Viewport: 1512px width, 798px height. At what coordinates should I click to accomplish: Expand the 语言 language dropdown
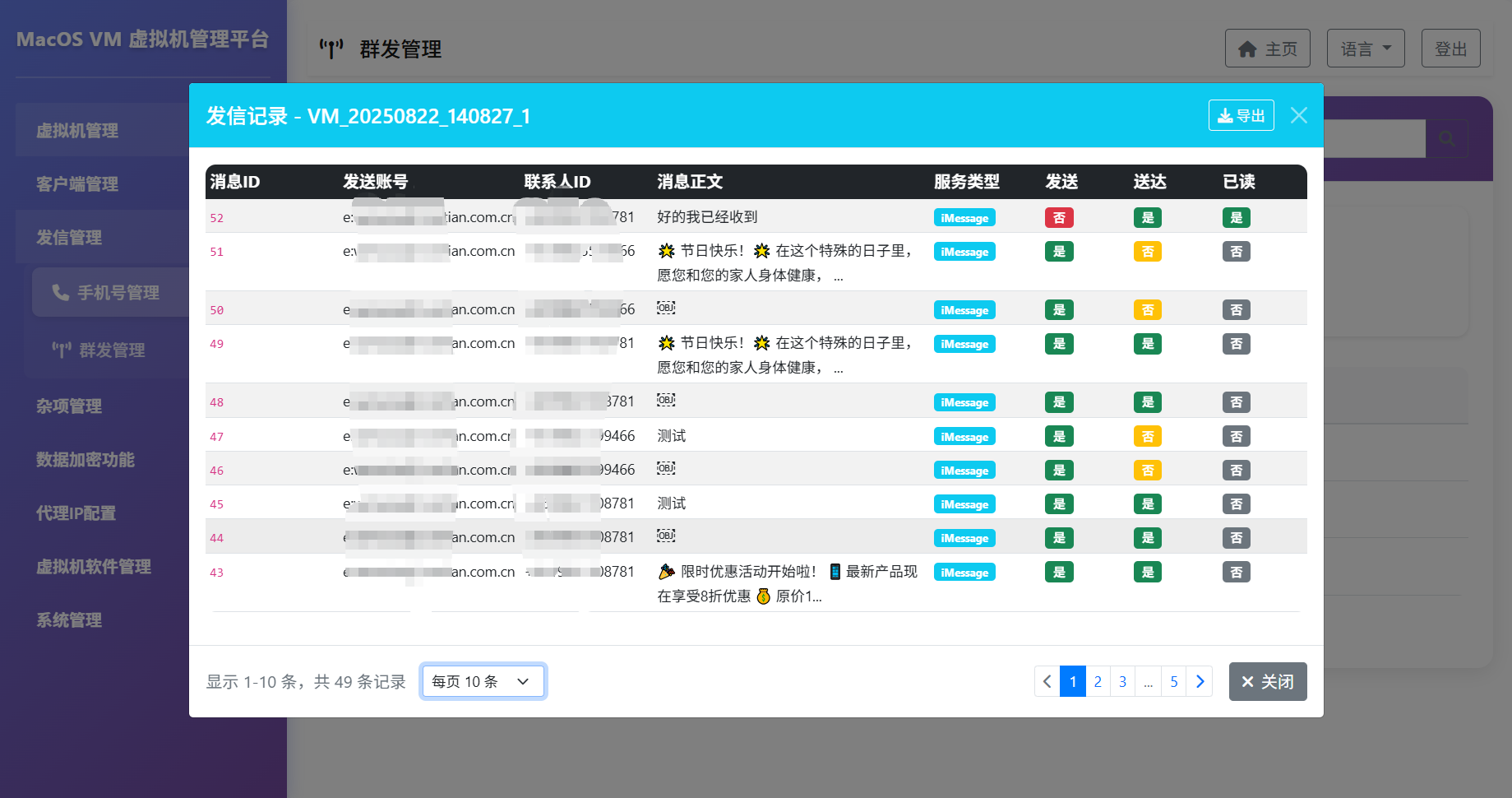(1365, 49)
